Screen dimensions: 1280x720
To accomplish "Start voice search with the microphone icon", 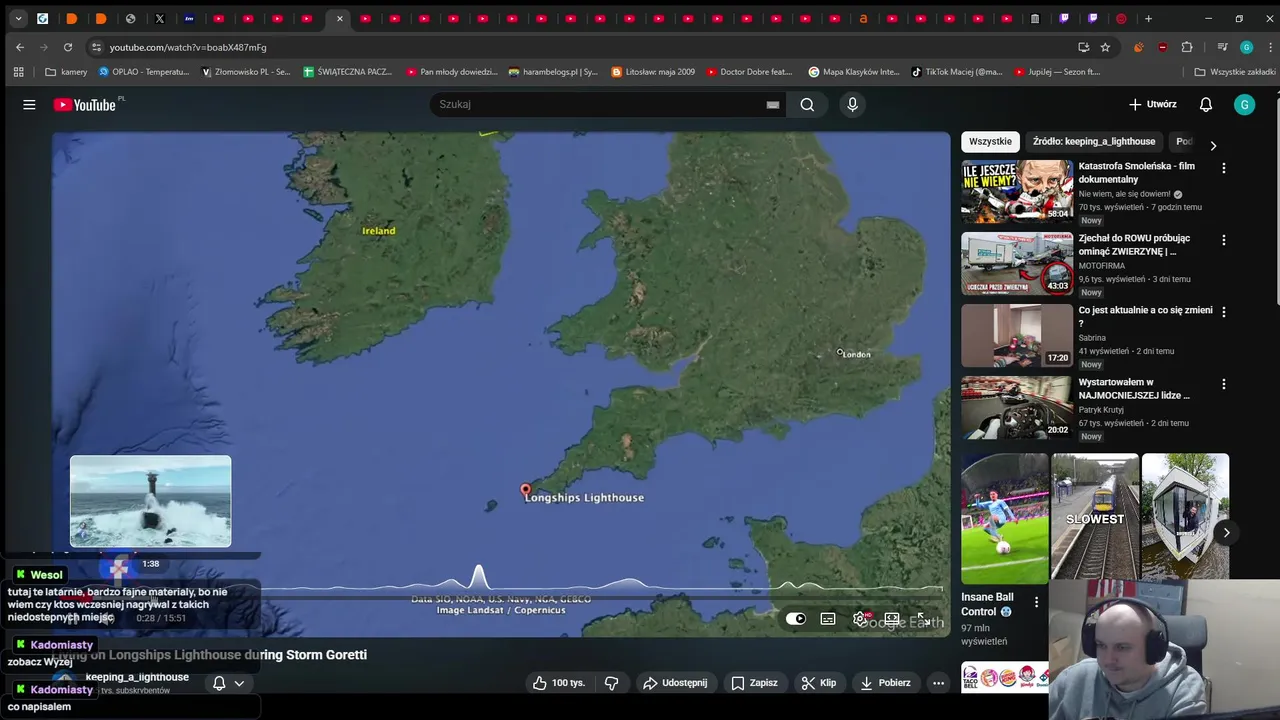I will pyautogui.click(x=852, y=104).
